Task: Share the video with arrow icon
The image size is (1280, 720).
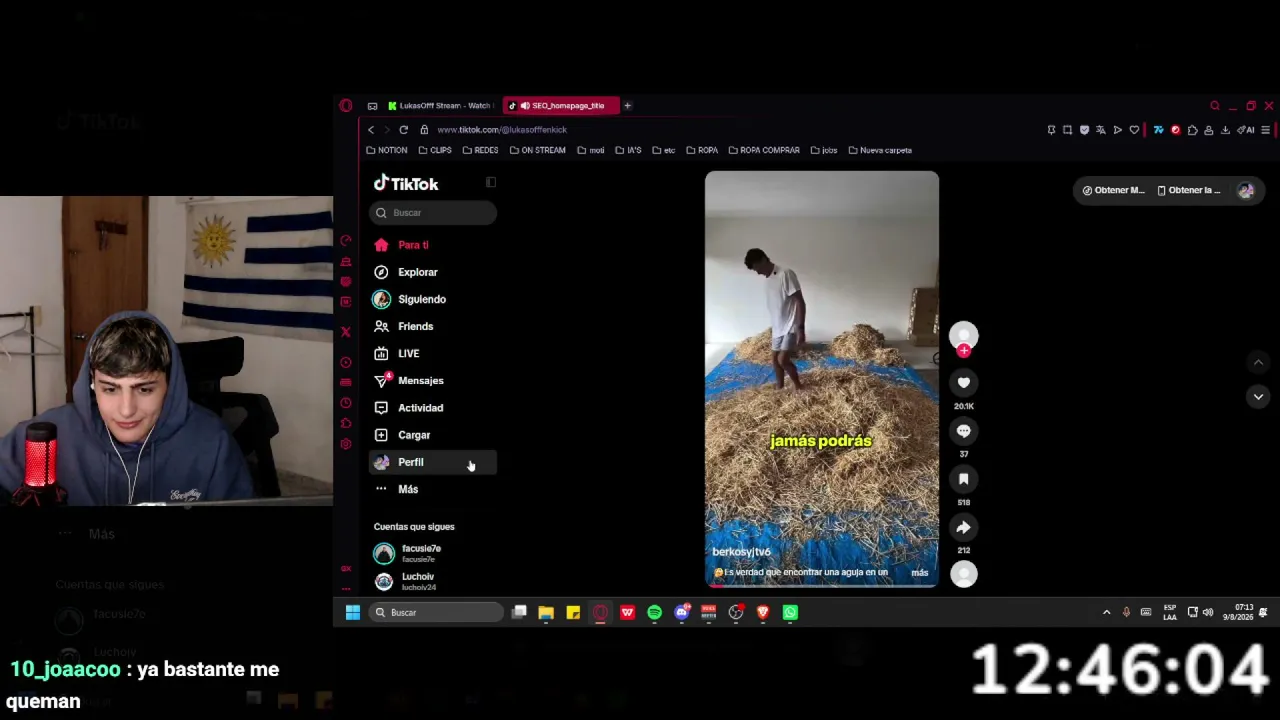Action: point(964,527)
